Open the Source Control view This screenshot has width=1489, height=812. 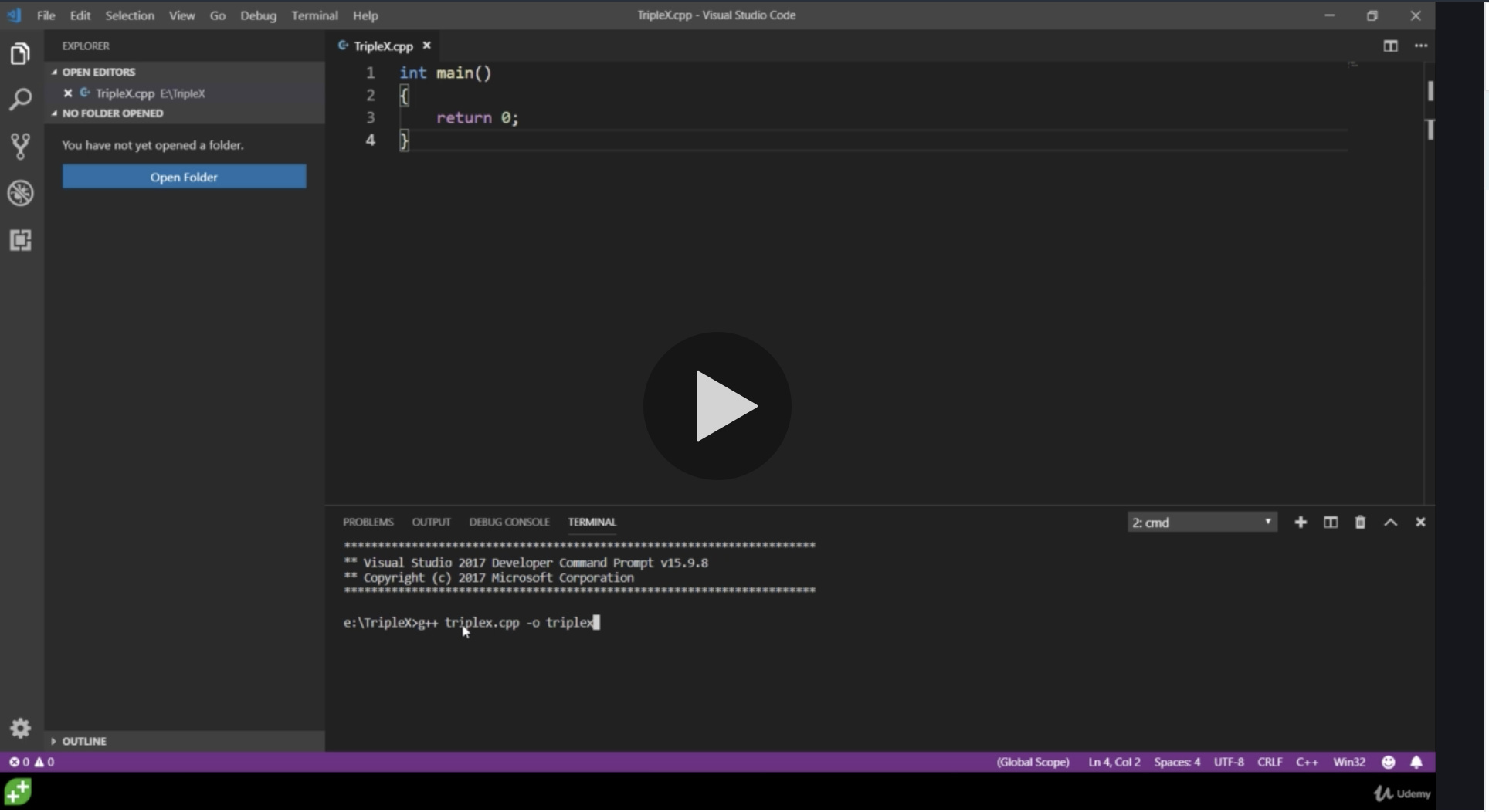[x=20, y=146]
